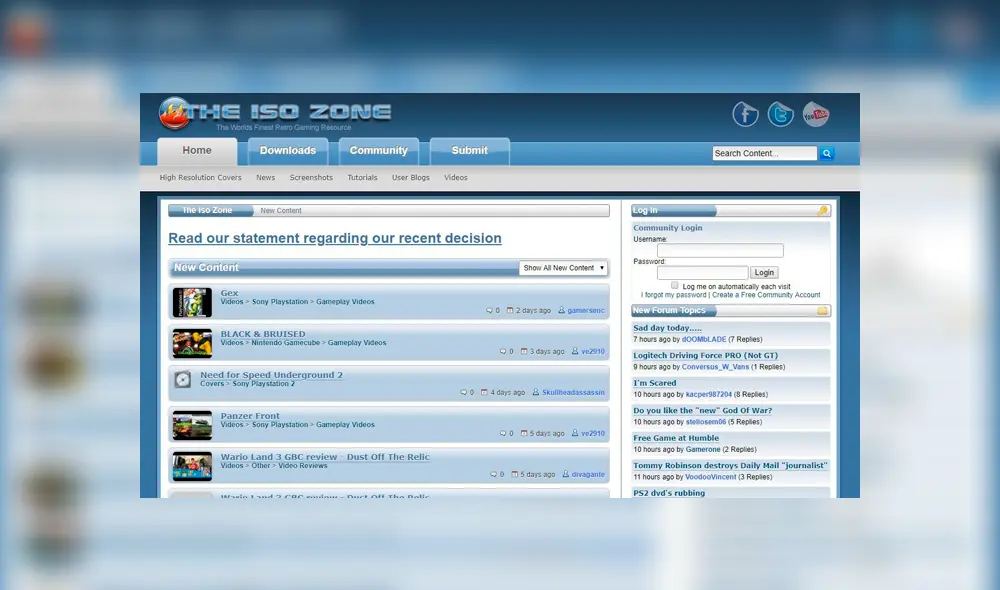Viewport: 1000px width, 590px height.
Task: Switch to the Downloads tab
Action: click(x=287, y=151)
